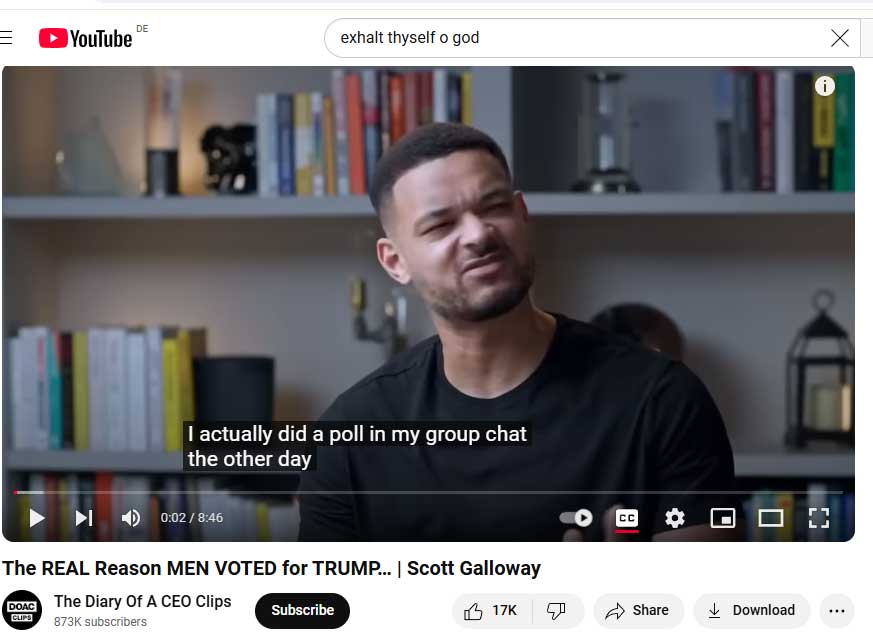The image size is (873, 641).
Task: Share this video
Action: (637, 611)
